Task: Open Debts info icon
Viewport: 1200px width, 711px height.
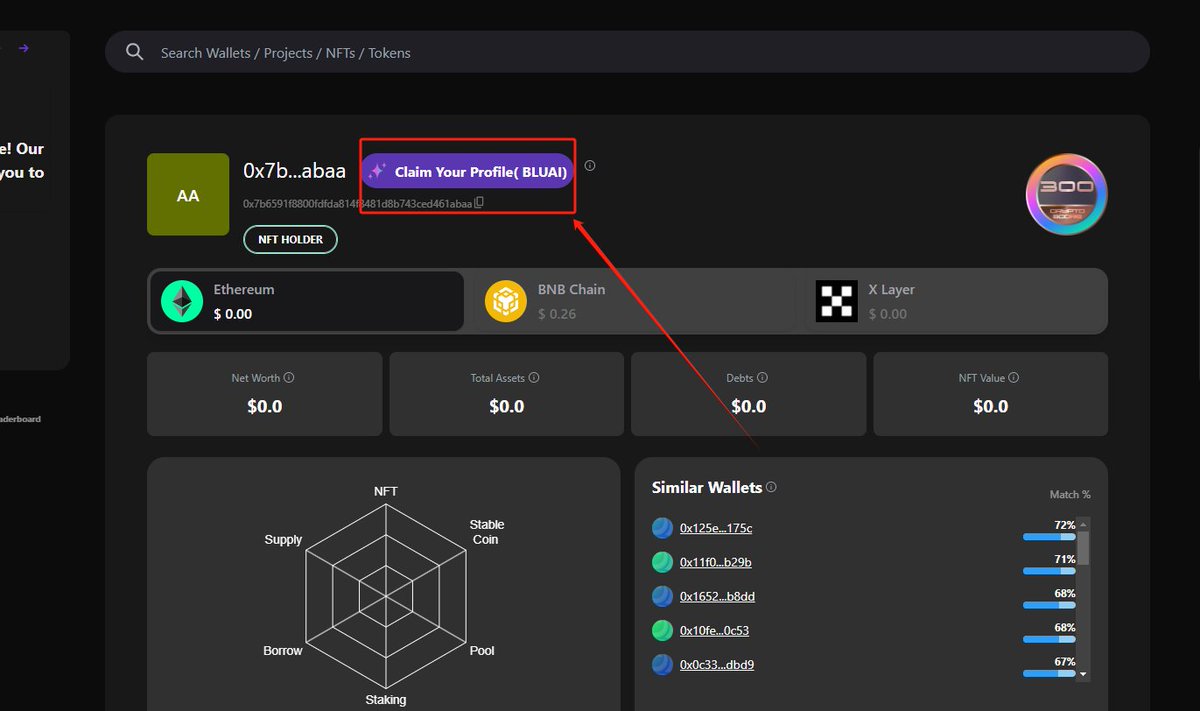Action: click(x=763, y=378)
